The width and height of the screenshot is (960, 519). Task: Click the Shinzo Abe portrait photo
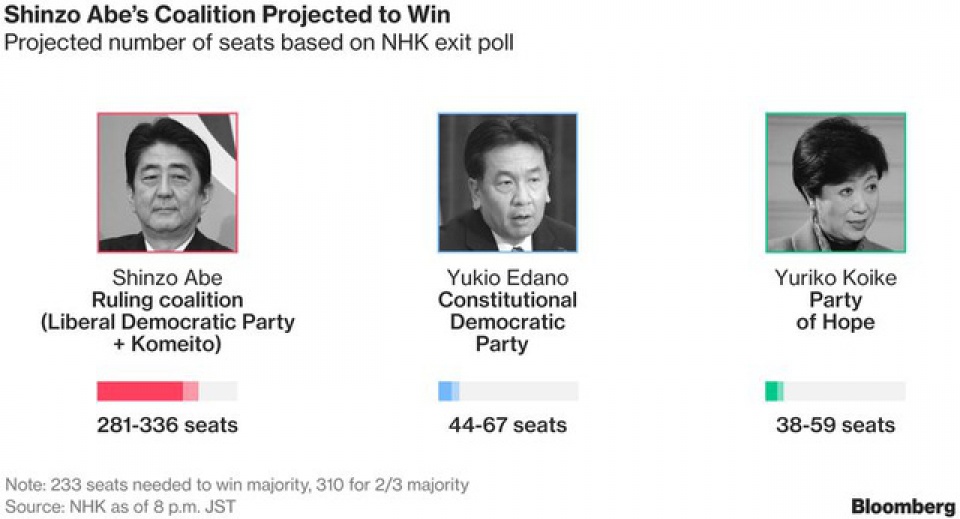tap(167, 182)
